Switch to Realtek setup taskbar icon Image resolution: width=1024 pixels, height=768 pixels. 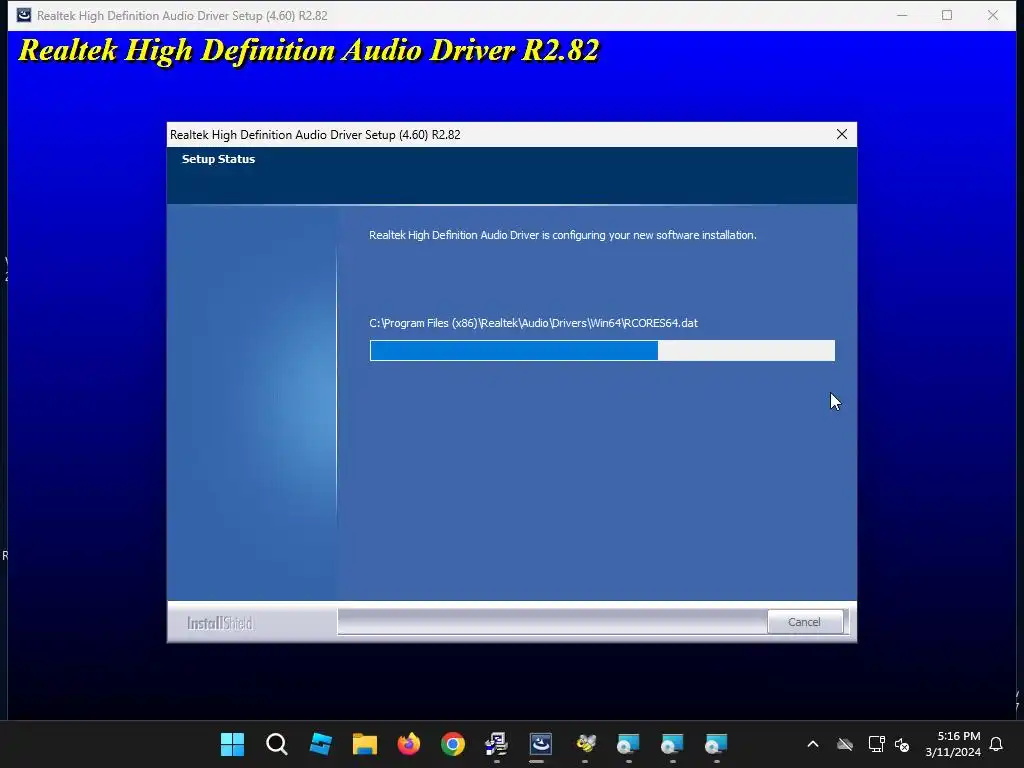click(x=541, y=744)
